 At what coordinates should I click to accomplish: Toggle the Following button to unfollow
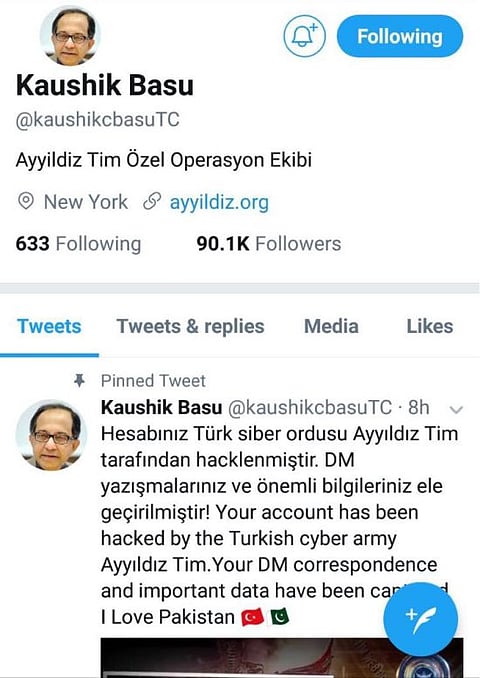(400, 36)
